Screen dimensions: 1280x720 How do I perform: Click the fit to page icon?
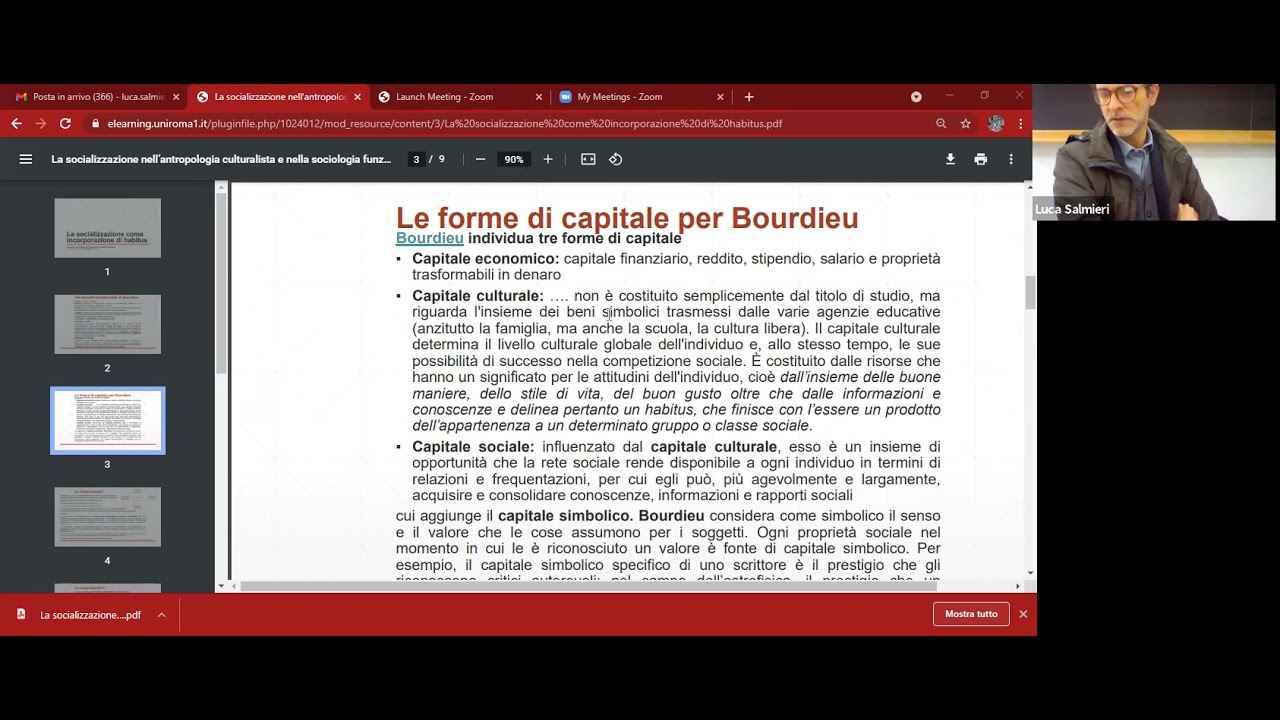tap(588, 159)
